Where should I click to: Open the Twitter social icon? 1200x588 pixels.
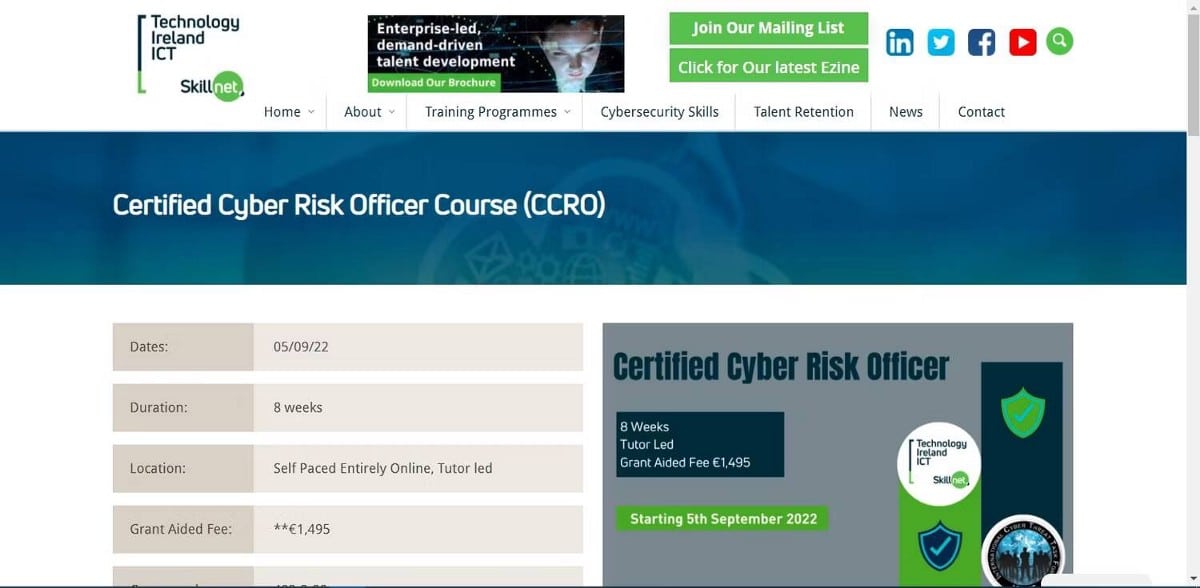940,42
